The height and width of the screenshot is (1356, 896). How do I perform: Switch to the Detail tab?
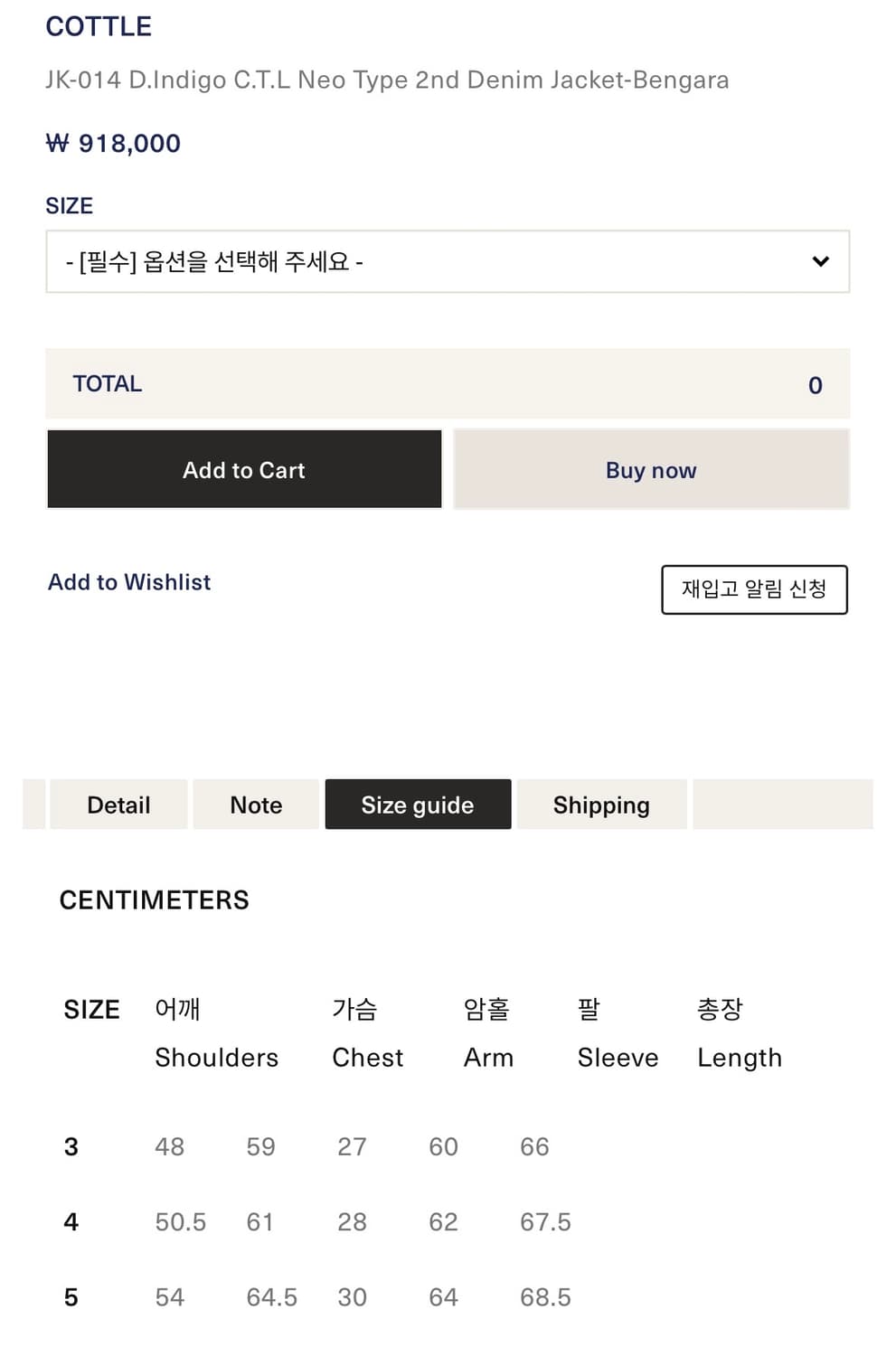tap(118, 805)
